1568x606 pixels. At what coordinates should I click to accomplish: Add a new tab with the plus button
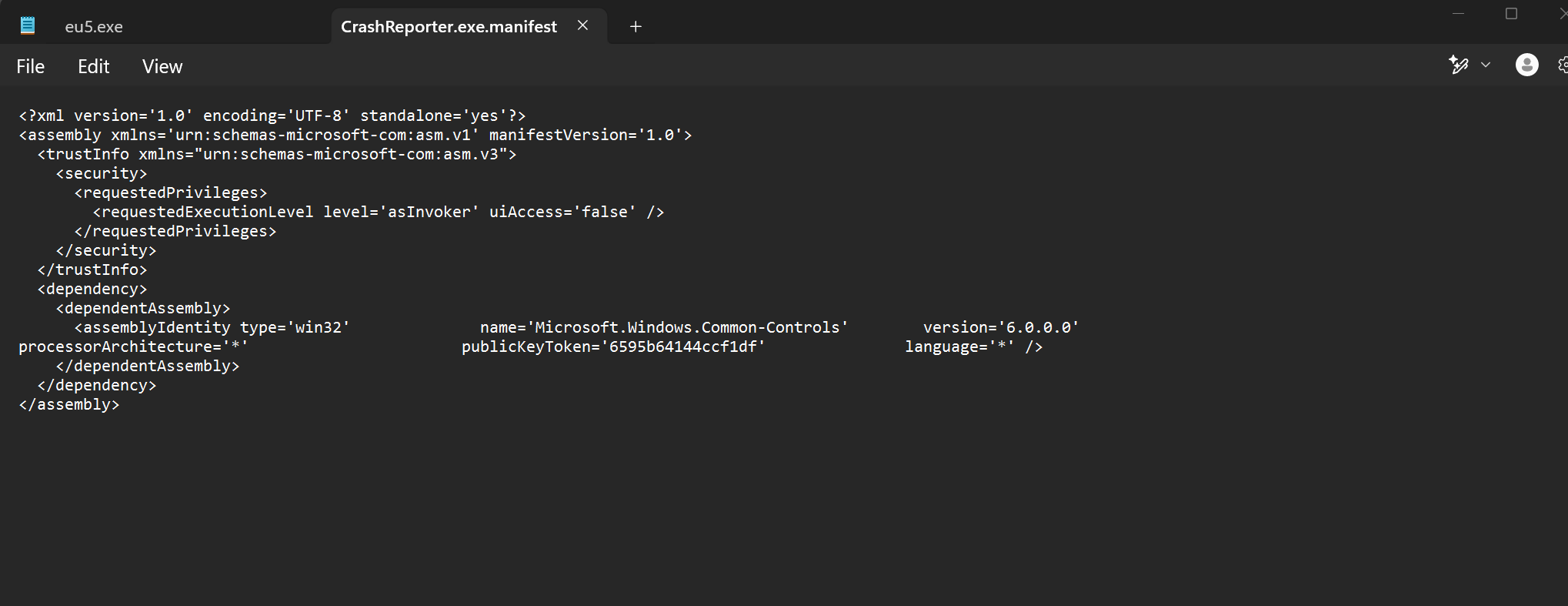[x=636, y=26]
